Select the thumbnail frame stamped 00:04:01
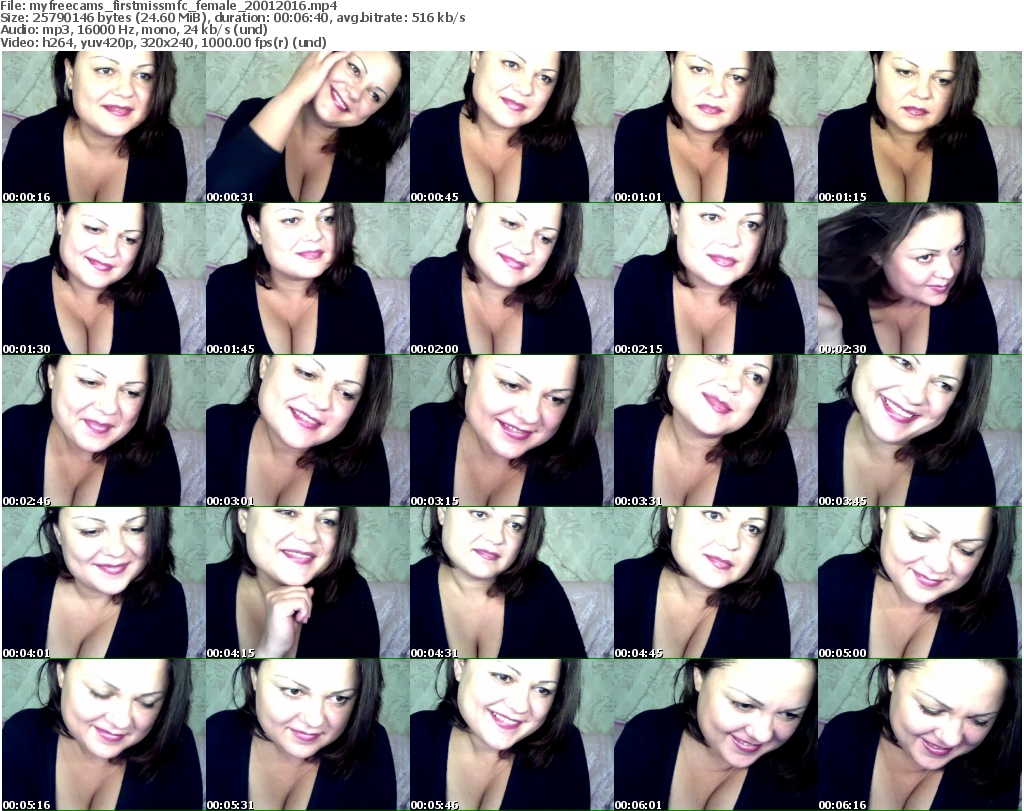 [x=104, y=583]
